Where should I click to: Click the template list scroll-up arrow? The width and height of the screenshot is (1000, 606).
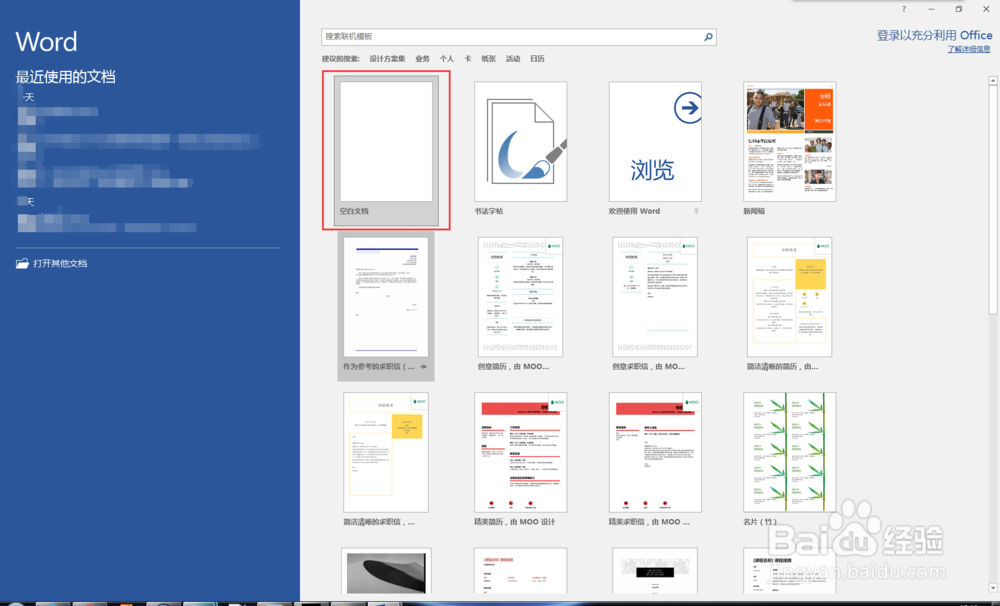pos(993,81)
